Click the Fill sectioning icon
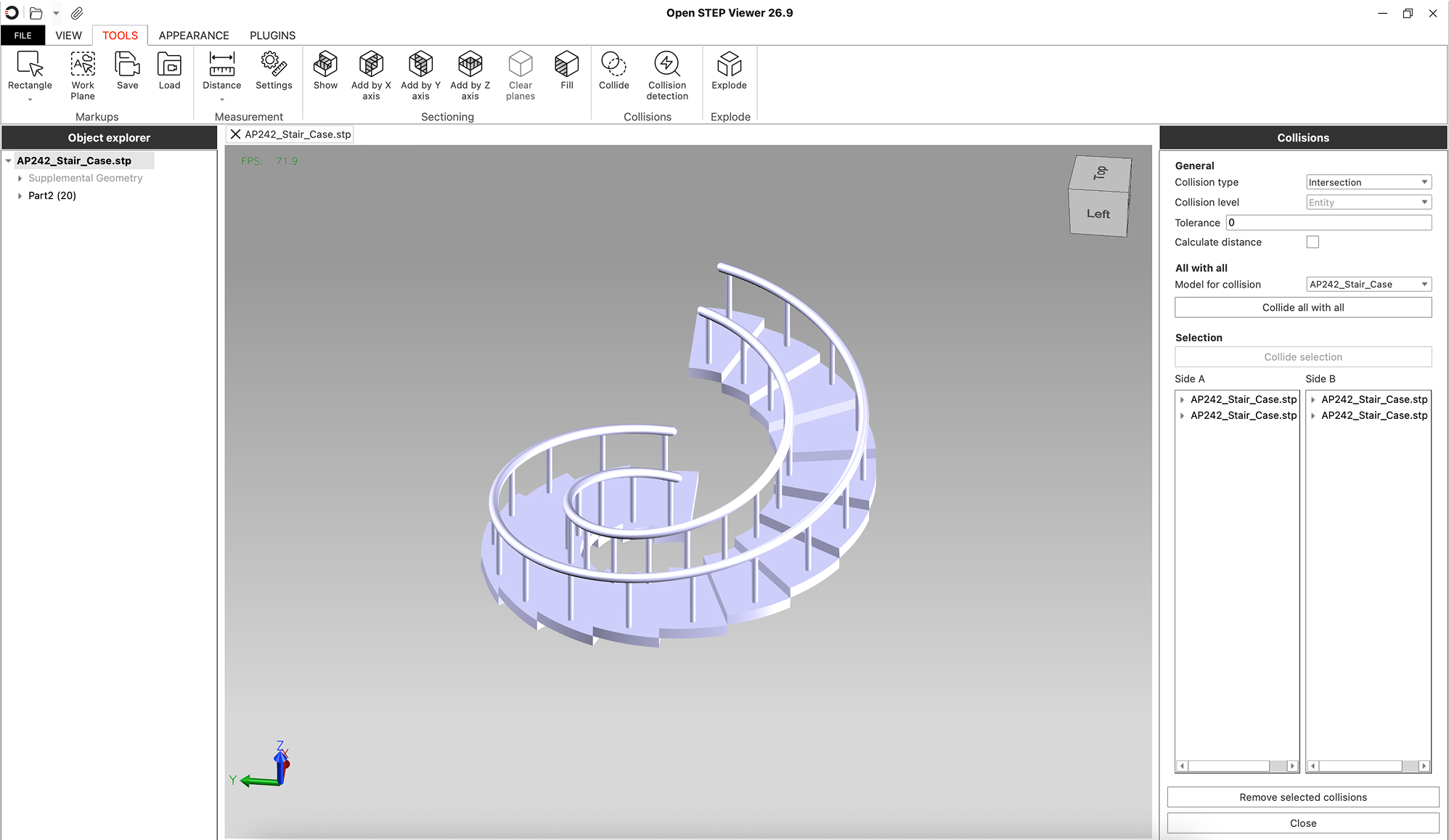 click(x=566, y=65)
